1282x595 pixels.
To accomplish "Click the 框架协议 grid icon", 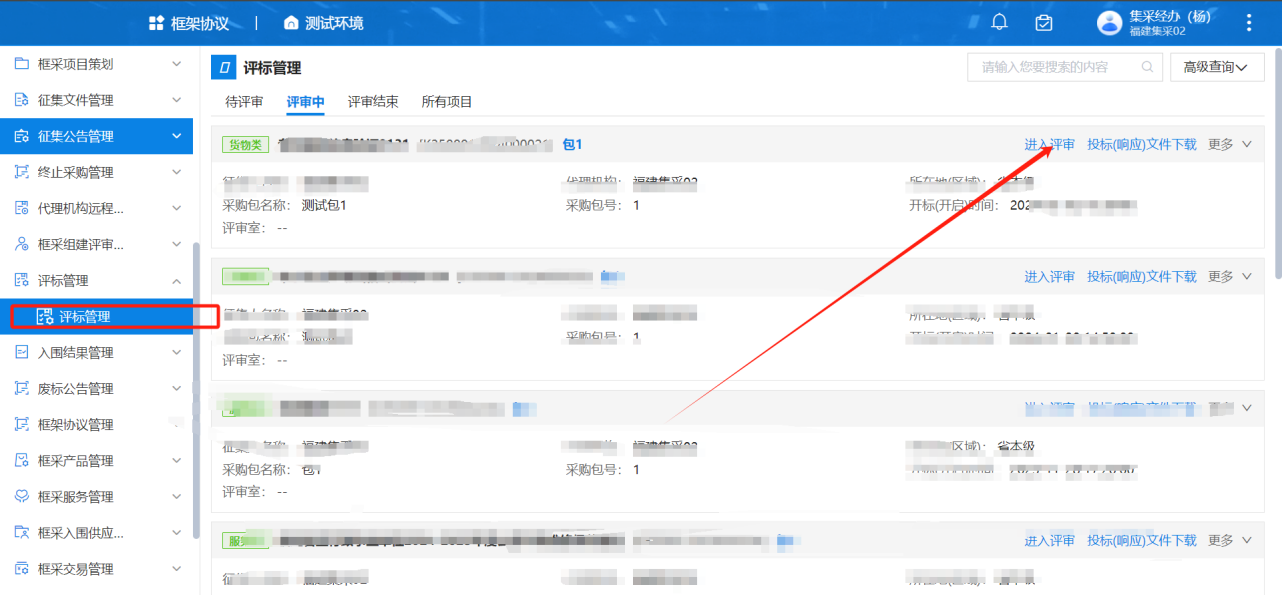I will (156, 22).
